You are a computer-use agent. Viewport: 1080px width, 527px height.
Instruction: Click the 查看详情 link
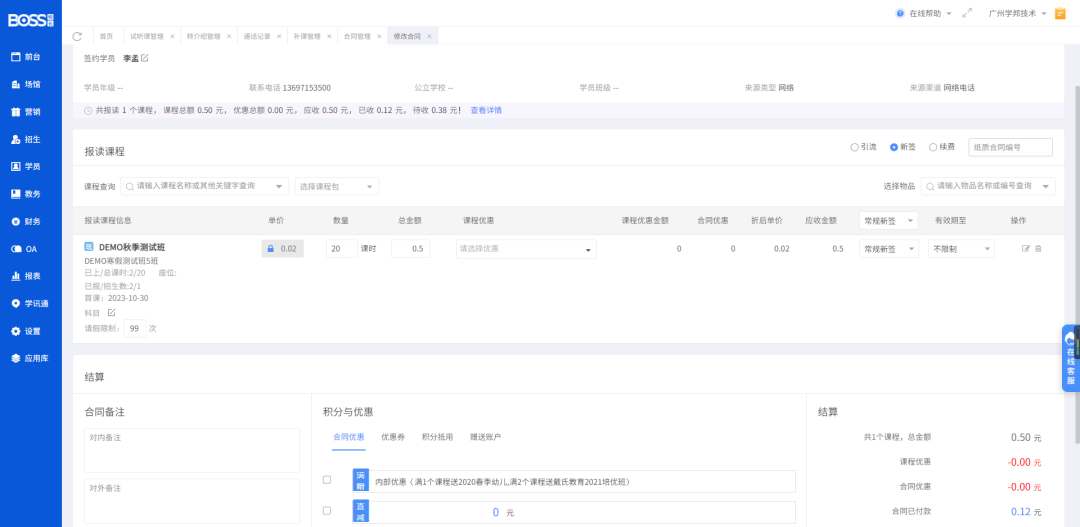click(x=486, y=110)
